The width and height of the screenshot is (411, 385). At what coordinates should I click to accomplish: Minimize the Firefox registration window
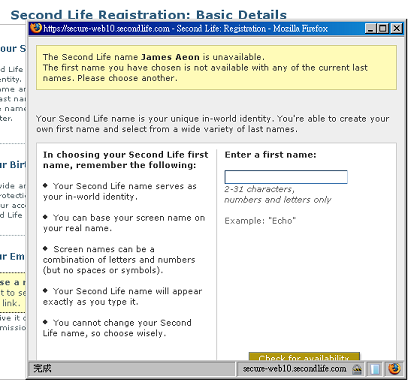[370, 29]
